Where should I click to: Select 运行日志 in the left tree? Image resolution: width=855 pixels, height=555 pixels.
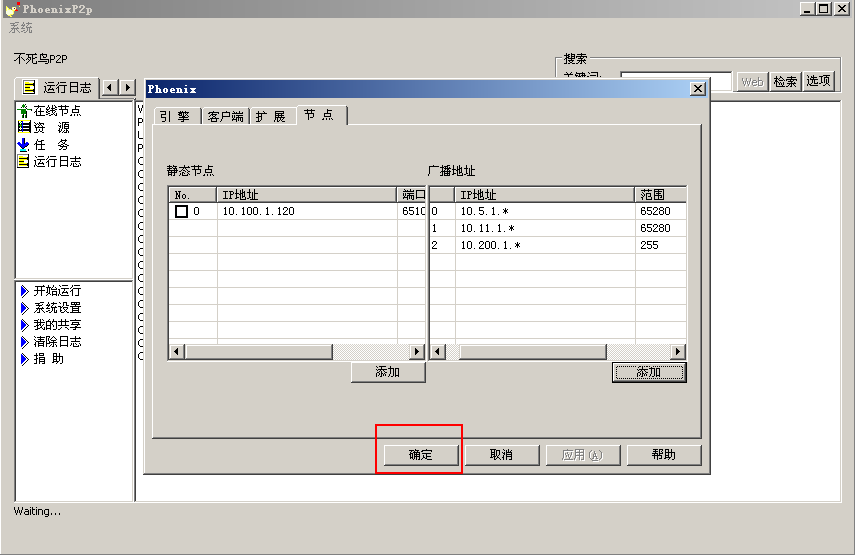click(57, 161)
